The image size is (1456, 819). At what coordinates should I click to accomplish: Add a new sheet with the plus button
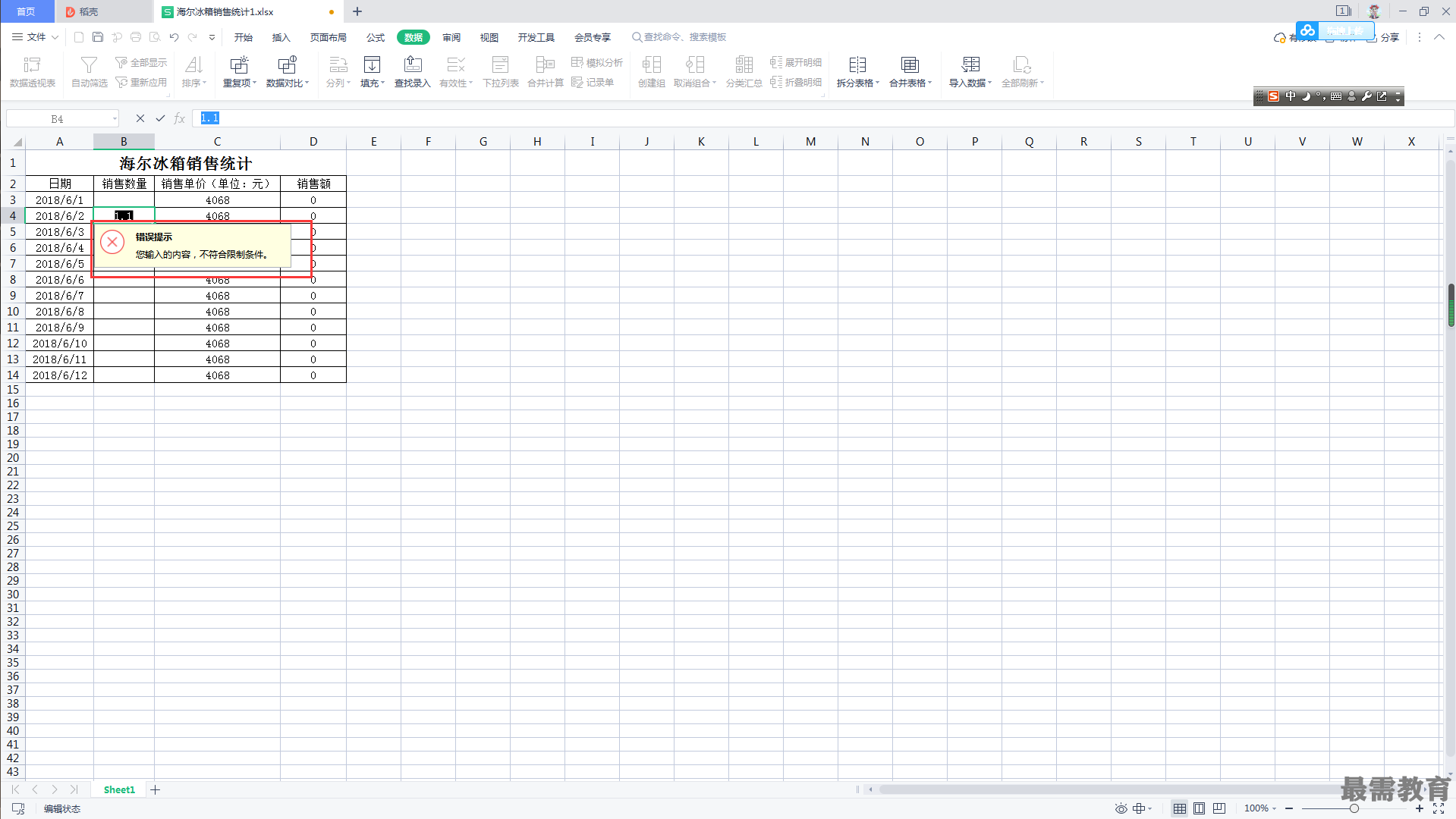click(x=155, y=789)
